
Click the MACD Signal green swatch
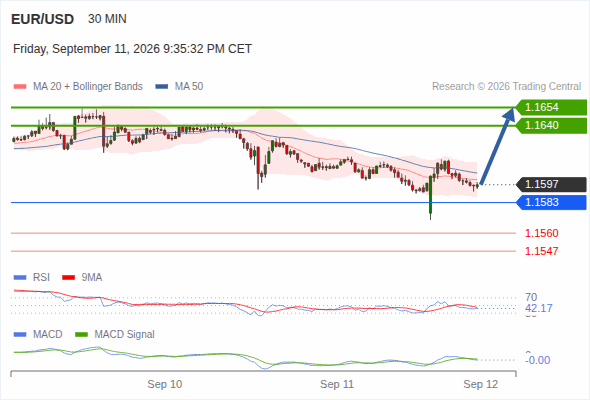(x=81, y=335)
